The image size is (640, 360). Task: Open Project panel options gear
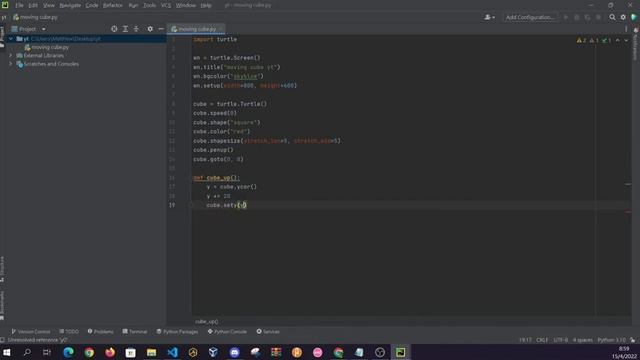tap(150, 29)
